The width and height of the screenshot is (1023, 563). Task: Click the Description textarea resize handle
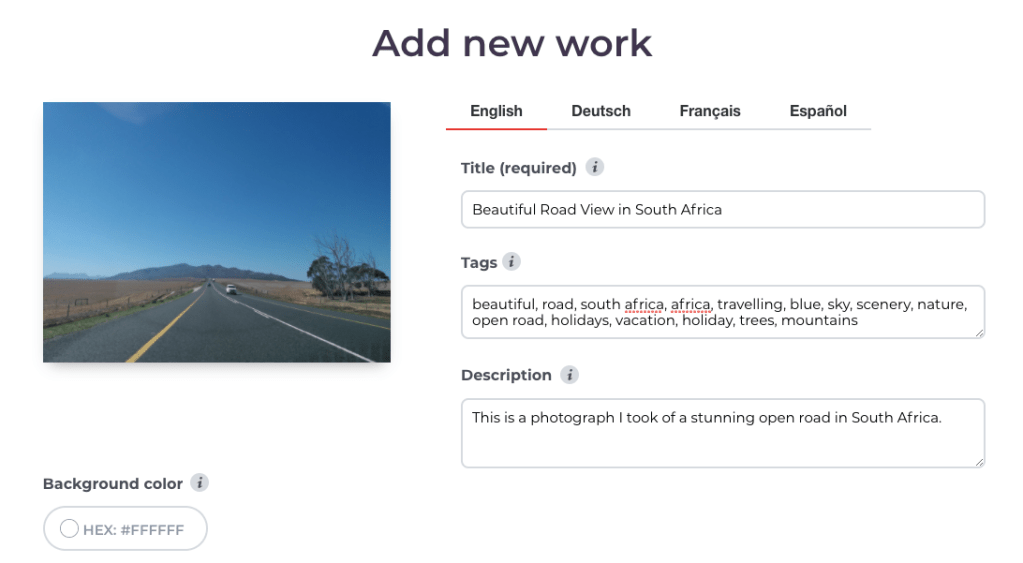click(979, 462)
